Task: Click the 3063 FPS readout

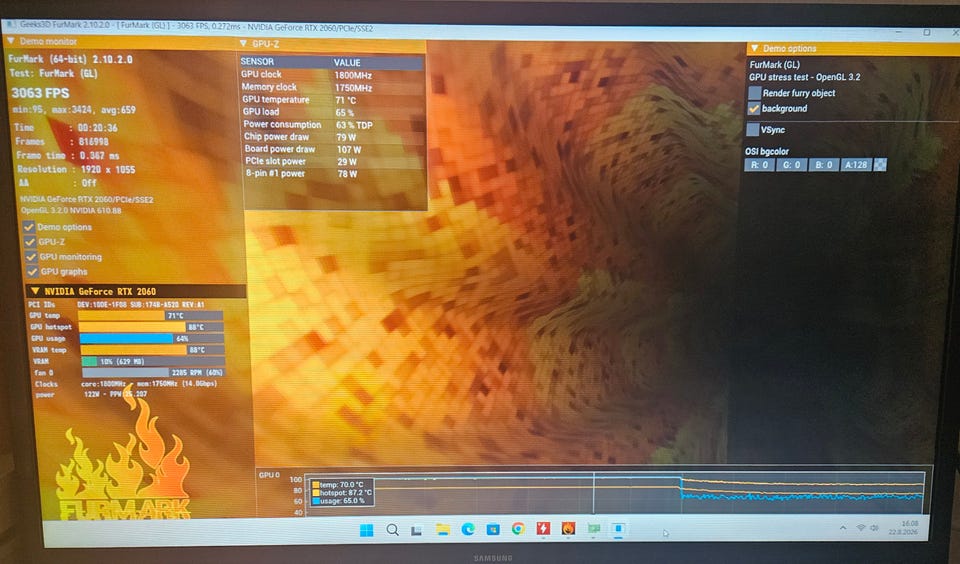Action: (40, 93)
